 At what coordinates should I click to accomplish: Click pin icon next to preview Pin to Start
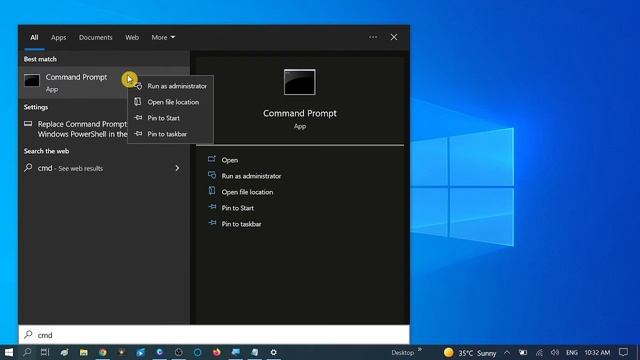point(212,207)
